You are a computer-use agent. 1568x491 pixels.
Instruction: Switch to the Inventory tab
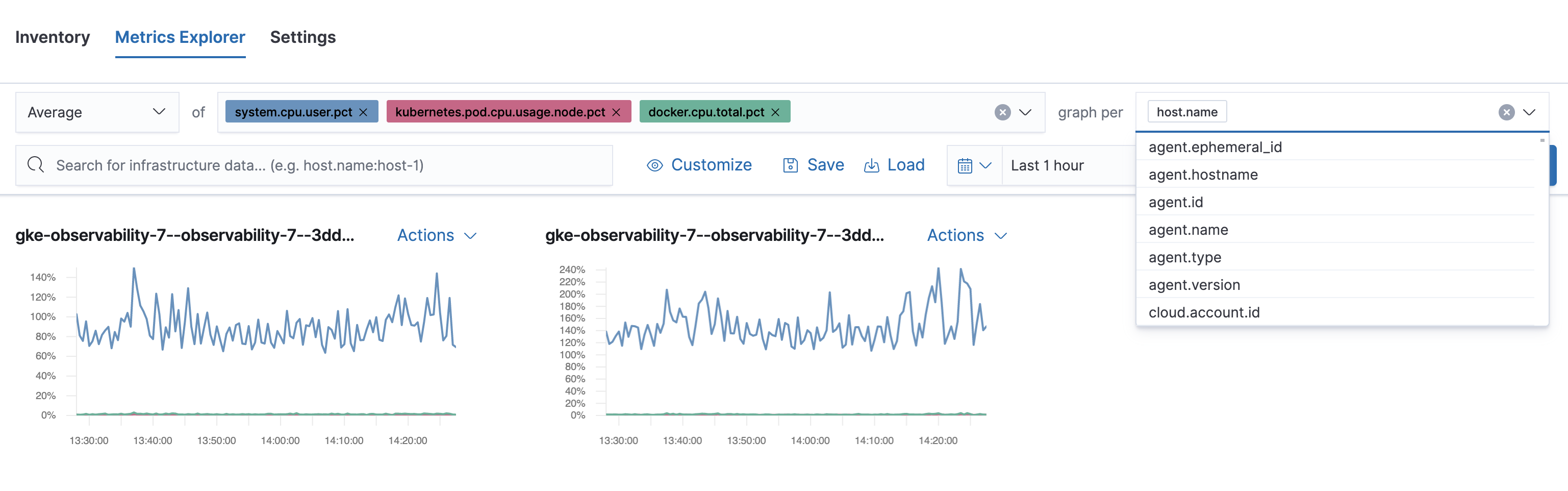(53, 37)
